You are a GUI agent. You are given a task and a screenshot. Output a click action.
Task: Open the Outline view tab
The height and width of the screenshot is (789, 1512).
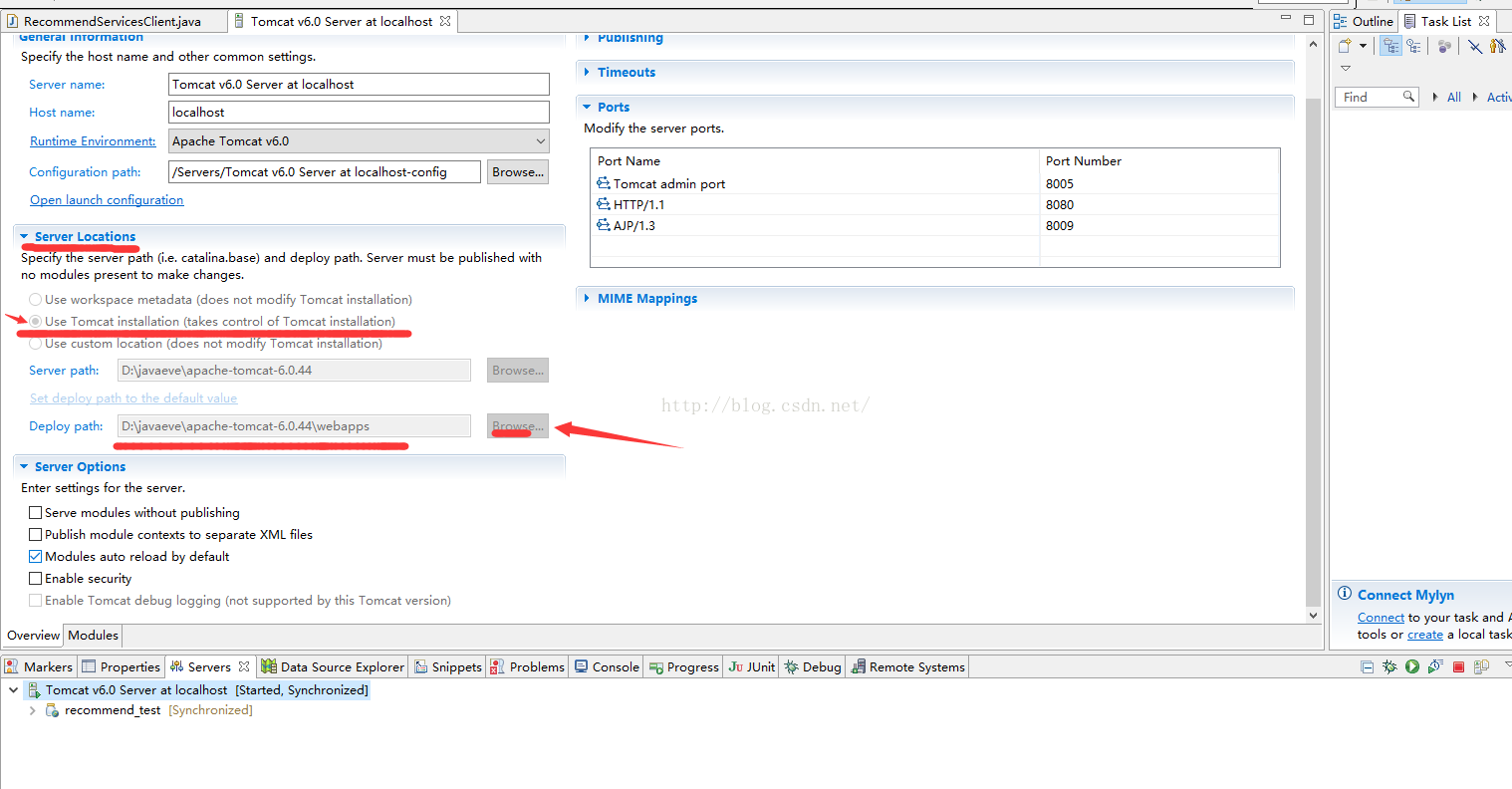click(x=1363, y=21)
